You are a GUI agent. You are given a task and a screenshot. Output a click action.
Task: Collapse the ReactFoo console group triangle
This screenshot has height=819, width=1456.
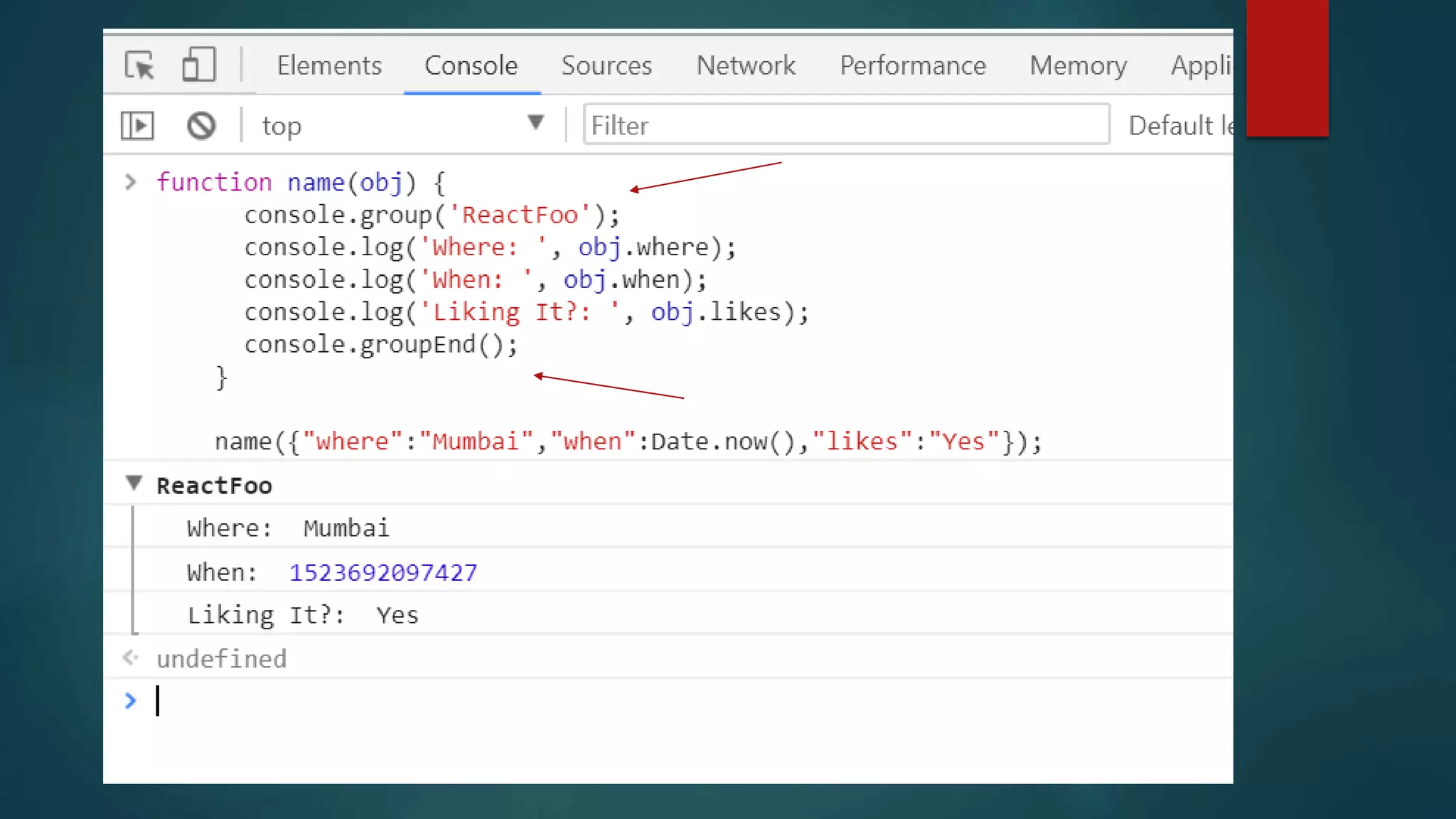[134, 483]
